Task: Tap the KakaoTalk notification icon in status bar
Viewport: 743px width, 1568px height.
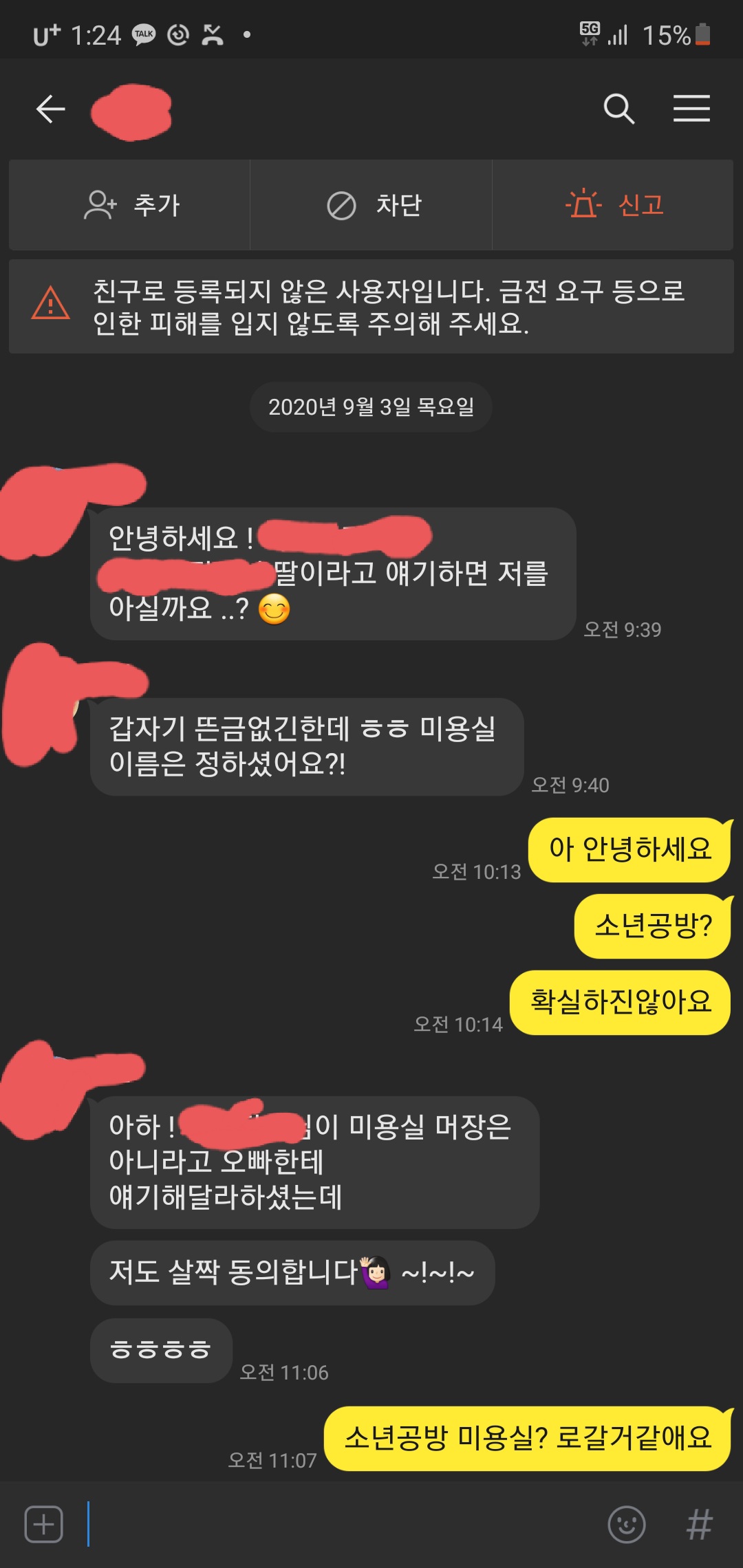Action: [144, 34]
